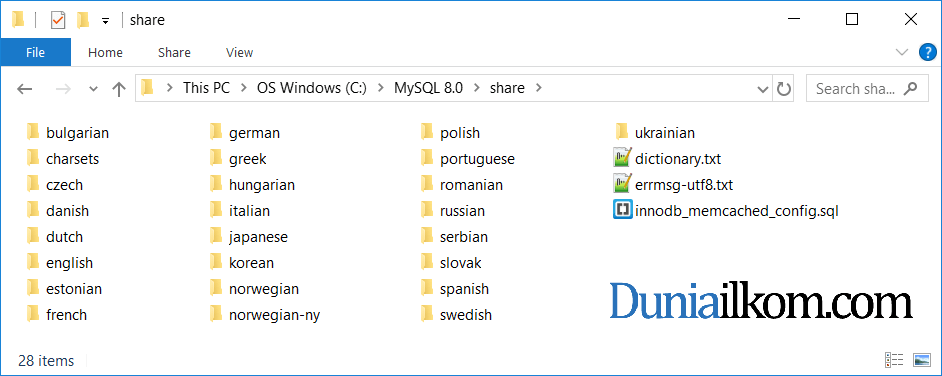This screenshot has width=942, height=376.
Task: Select the innodb_memcached_config.sql file
Action: click(x=725, y=211)
